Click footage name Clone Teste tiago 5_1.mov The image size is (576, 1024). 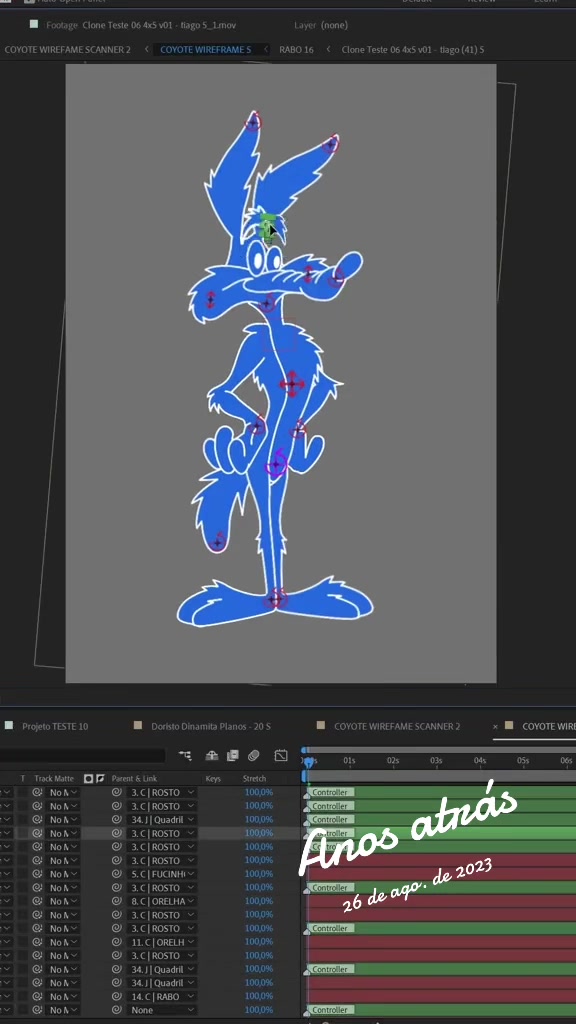tap(159, 25)
